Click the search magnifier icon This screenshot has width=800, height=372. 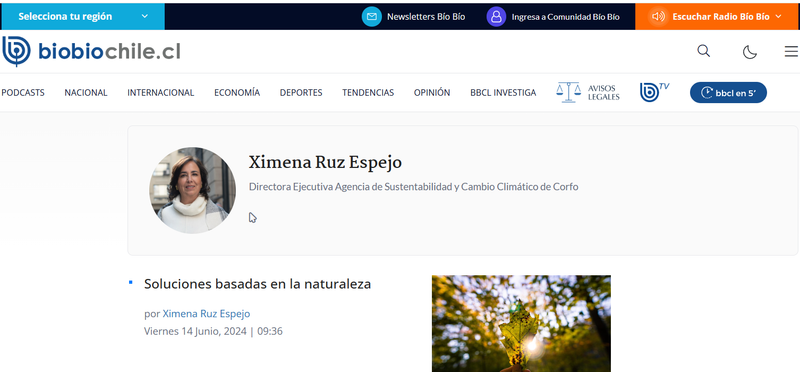tap(704, 51)
